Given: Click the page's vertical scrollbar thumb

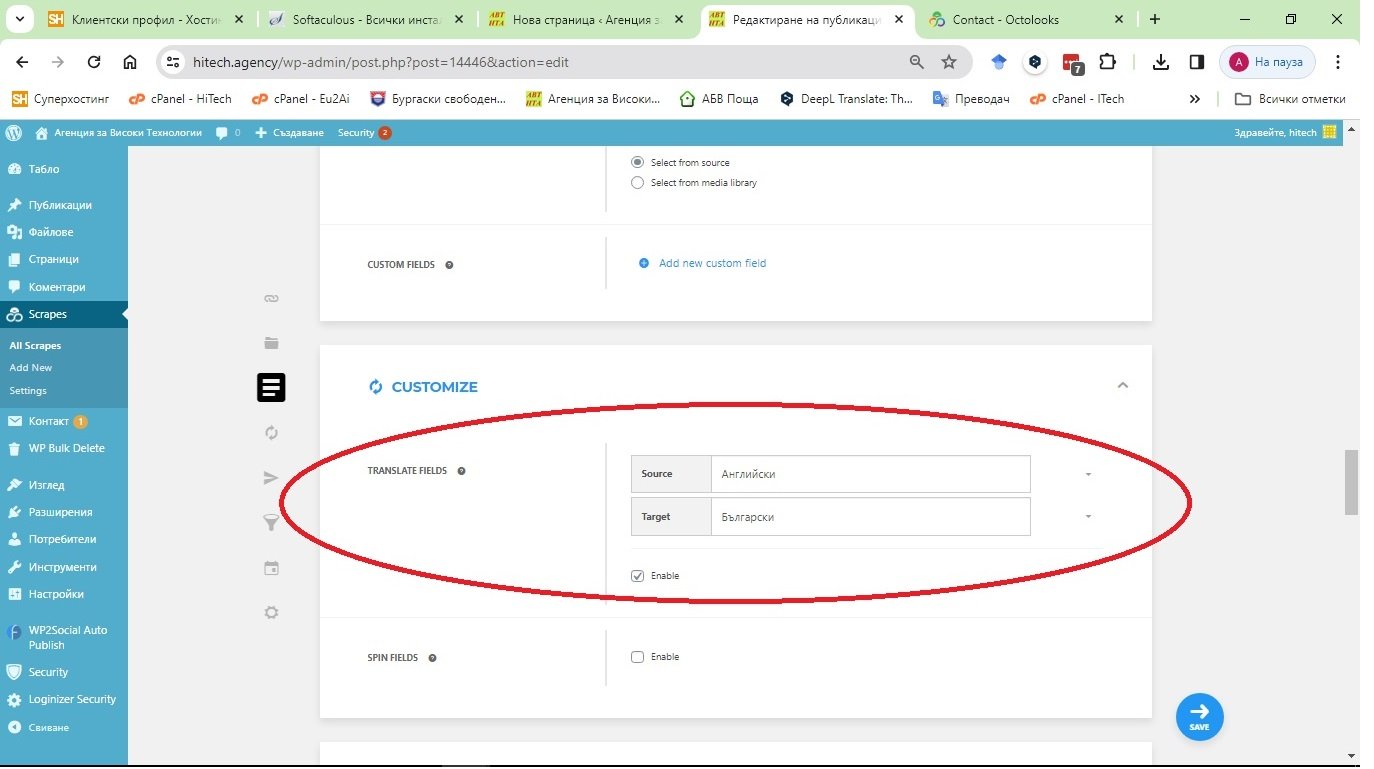Looking at the screenshot, I should (x=1352, y=482).
